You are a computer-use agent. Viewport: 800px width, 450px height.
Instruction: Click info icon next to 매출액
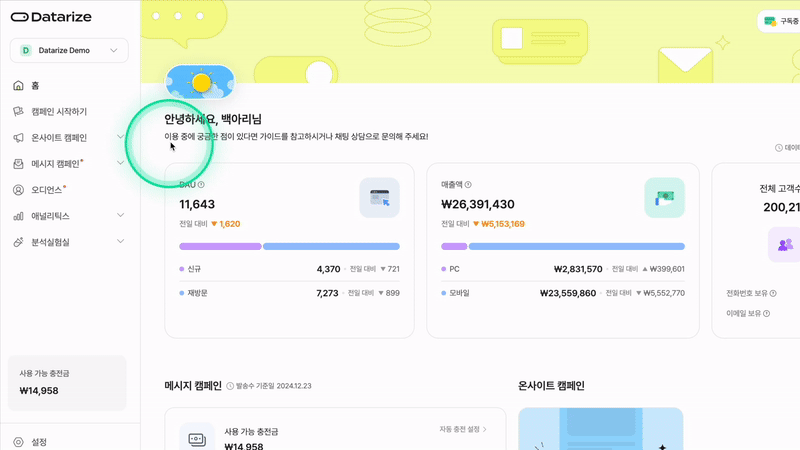[468, 185]
